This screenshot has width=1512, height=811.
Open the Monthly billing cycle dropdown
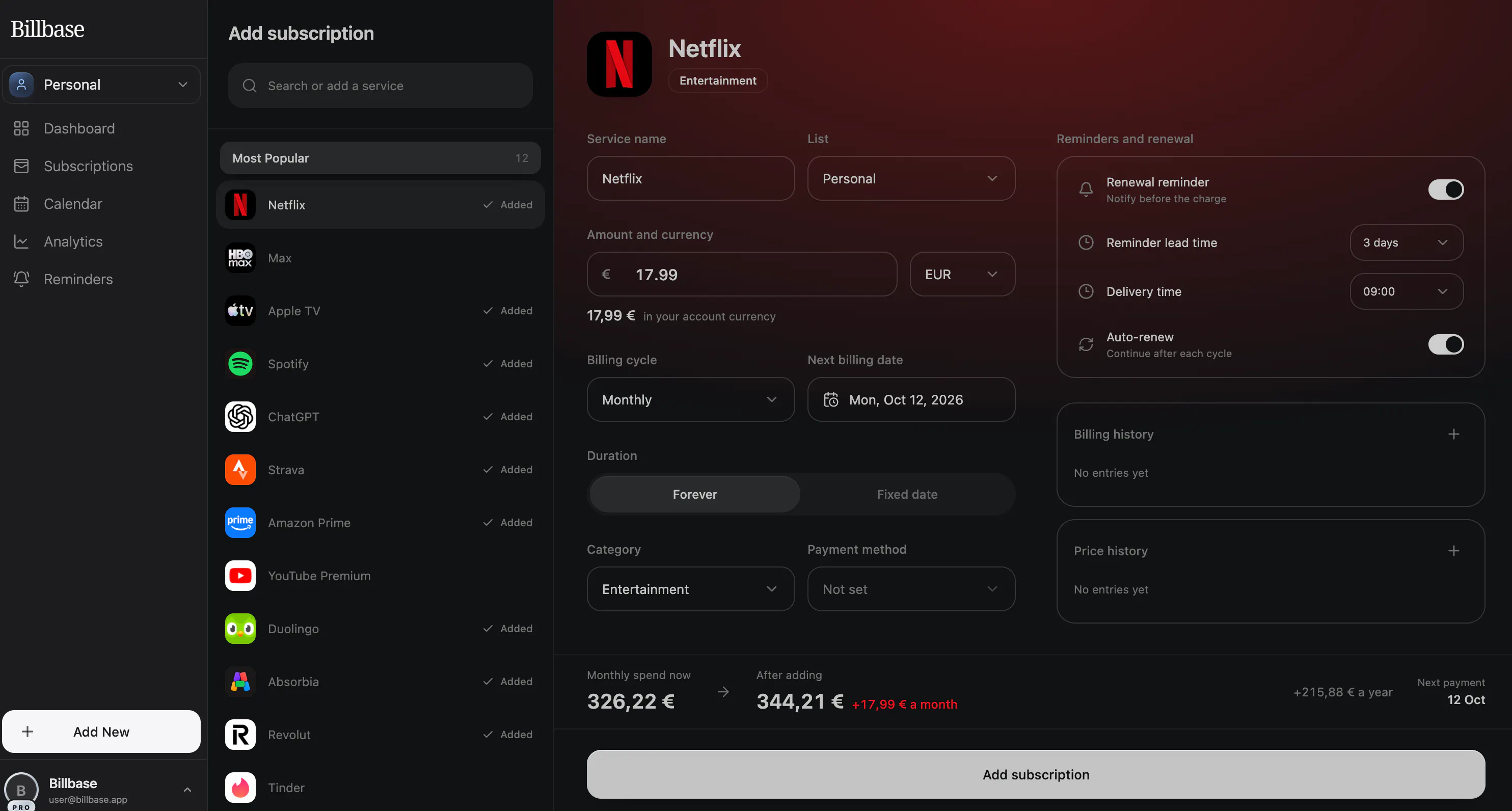[690, 399]
